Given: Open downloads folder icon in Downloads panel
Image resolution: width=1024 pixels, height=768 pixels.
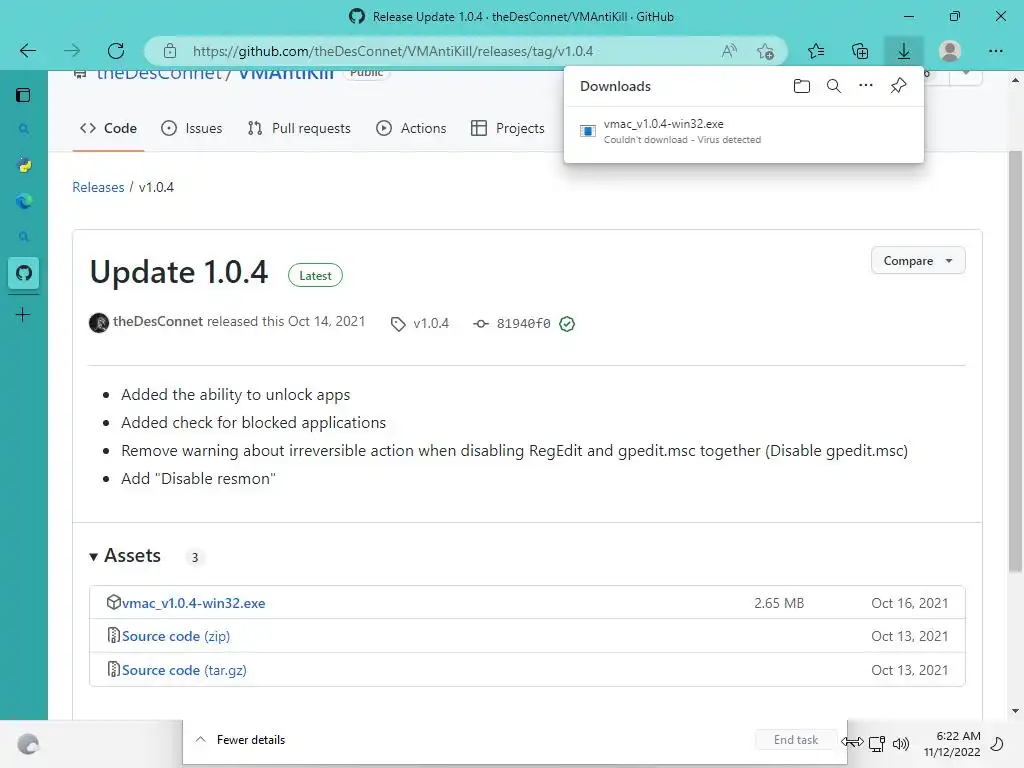Looking at the screenshot, I should tap(801, 86).
